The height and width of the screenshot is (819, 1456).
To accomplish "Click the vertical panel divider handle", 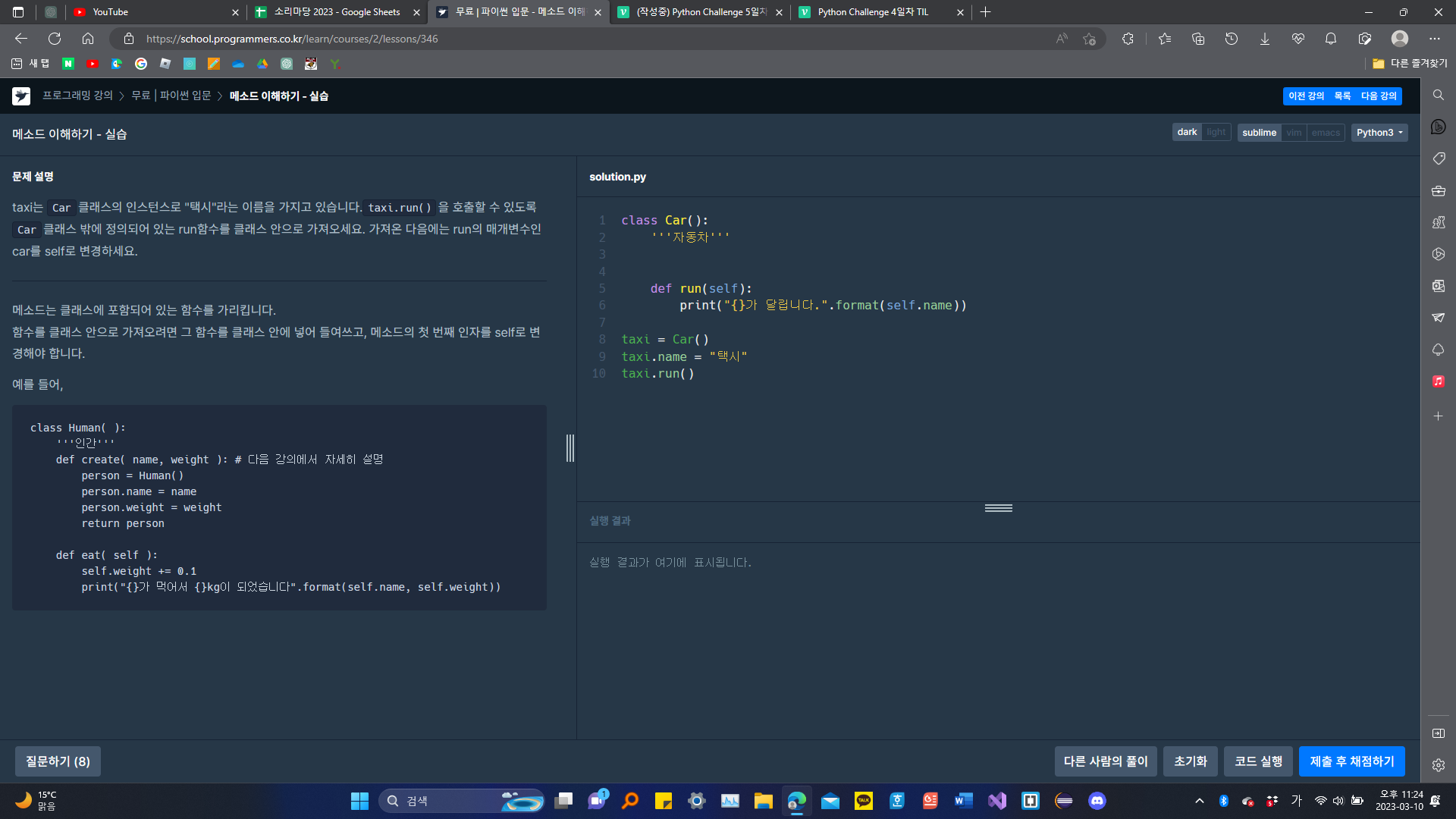I will click(570, 448).
